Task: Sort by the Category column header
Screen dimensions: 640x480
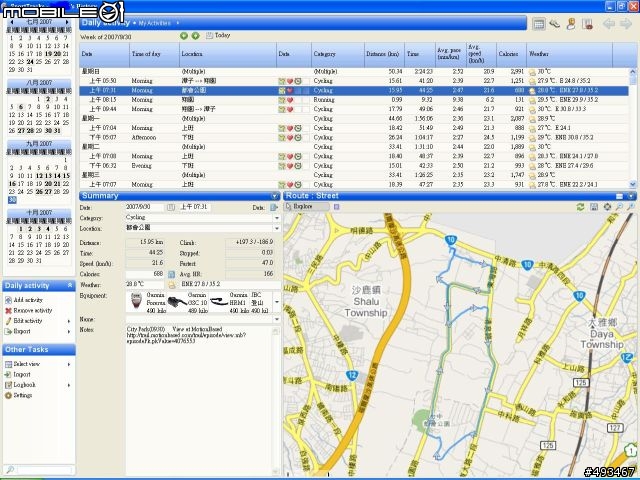Action: point(338,54)
